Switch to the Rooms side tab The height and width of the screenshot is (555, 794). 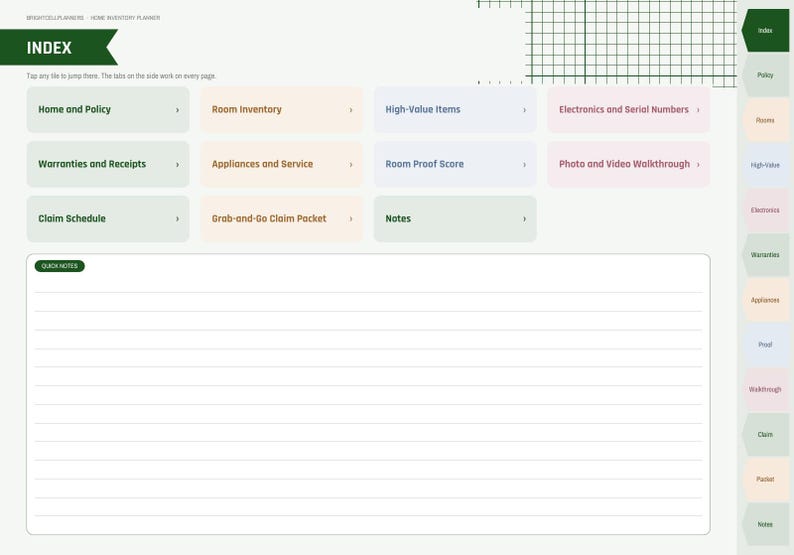765,120
